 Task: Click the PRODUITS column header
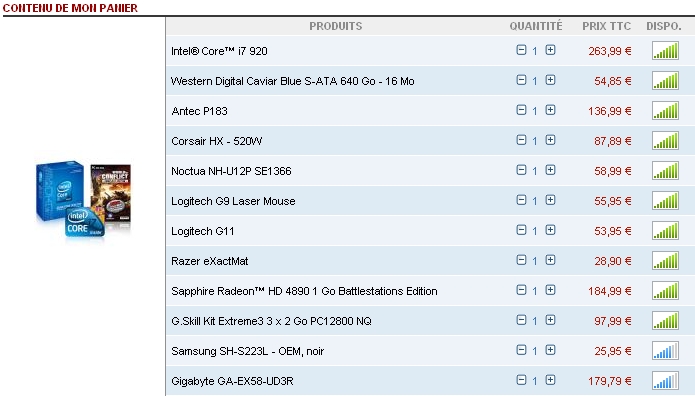(336, 26)
